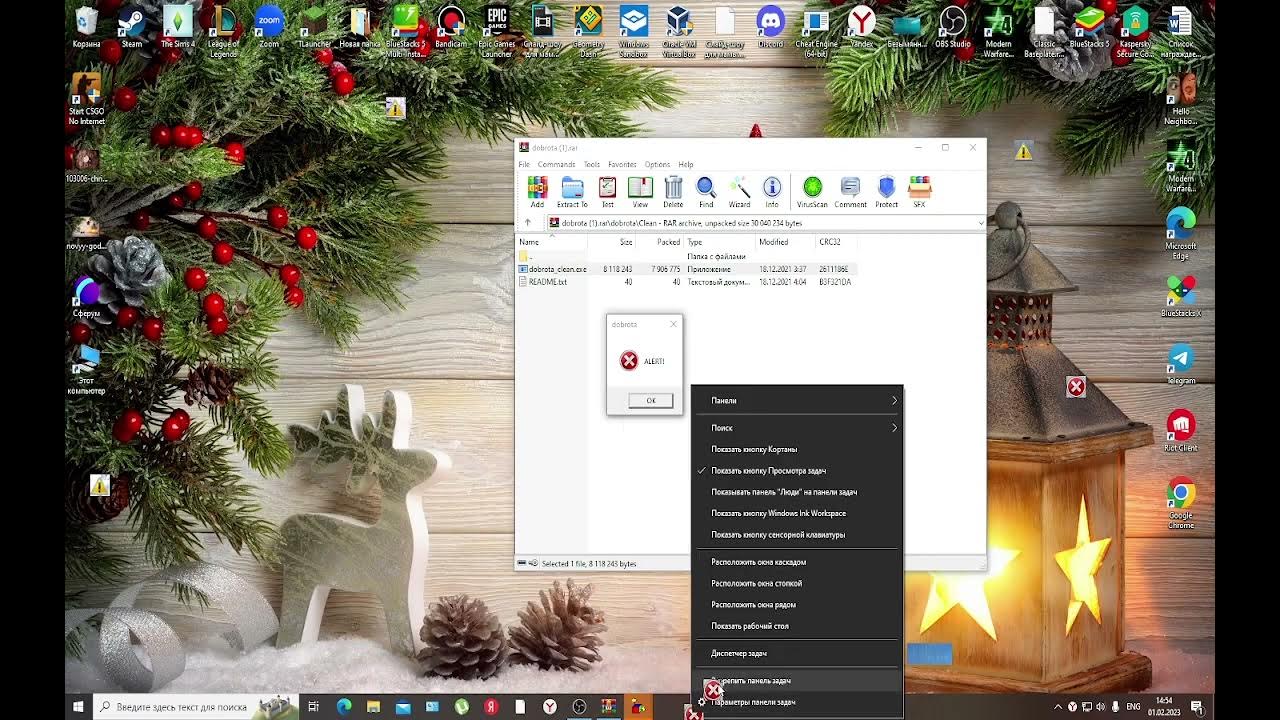Select the Zoom desktop icon
The width and height of the screenshot is (1280, 720).
268,27
